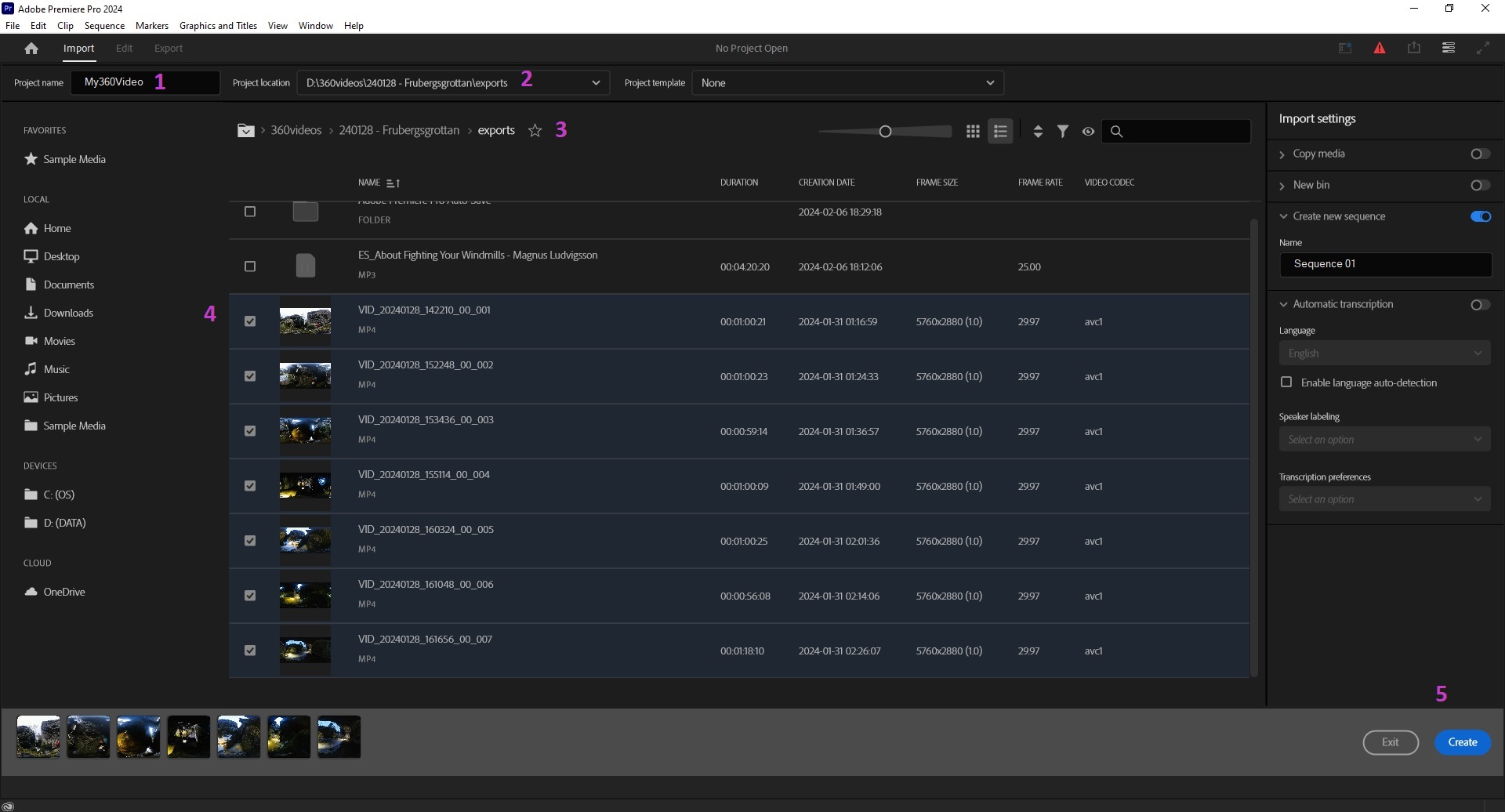Switch to grid view
This screenshot has width=1505, height=812.
tap(973, 132)
